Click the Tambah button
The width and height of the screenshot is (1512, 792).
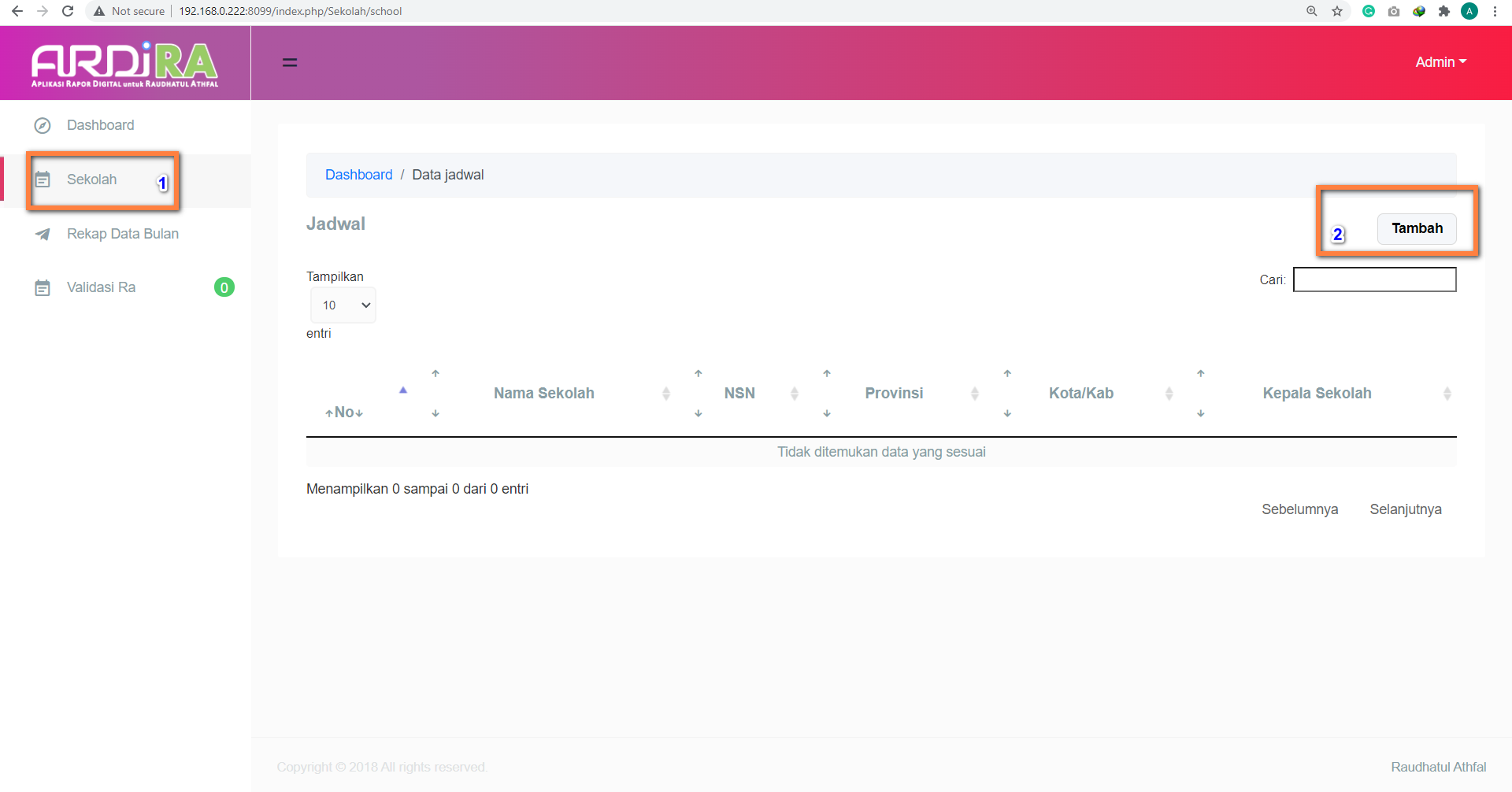1417,228
